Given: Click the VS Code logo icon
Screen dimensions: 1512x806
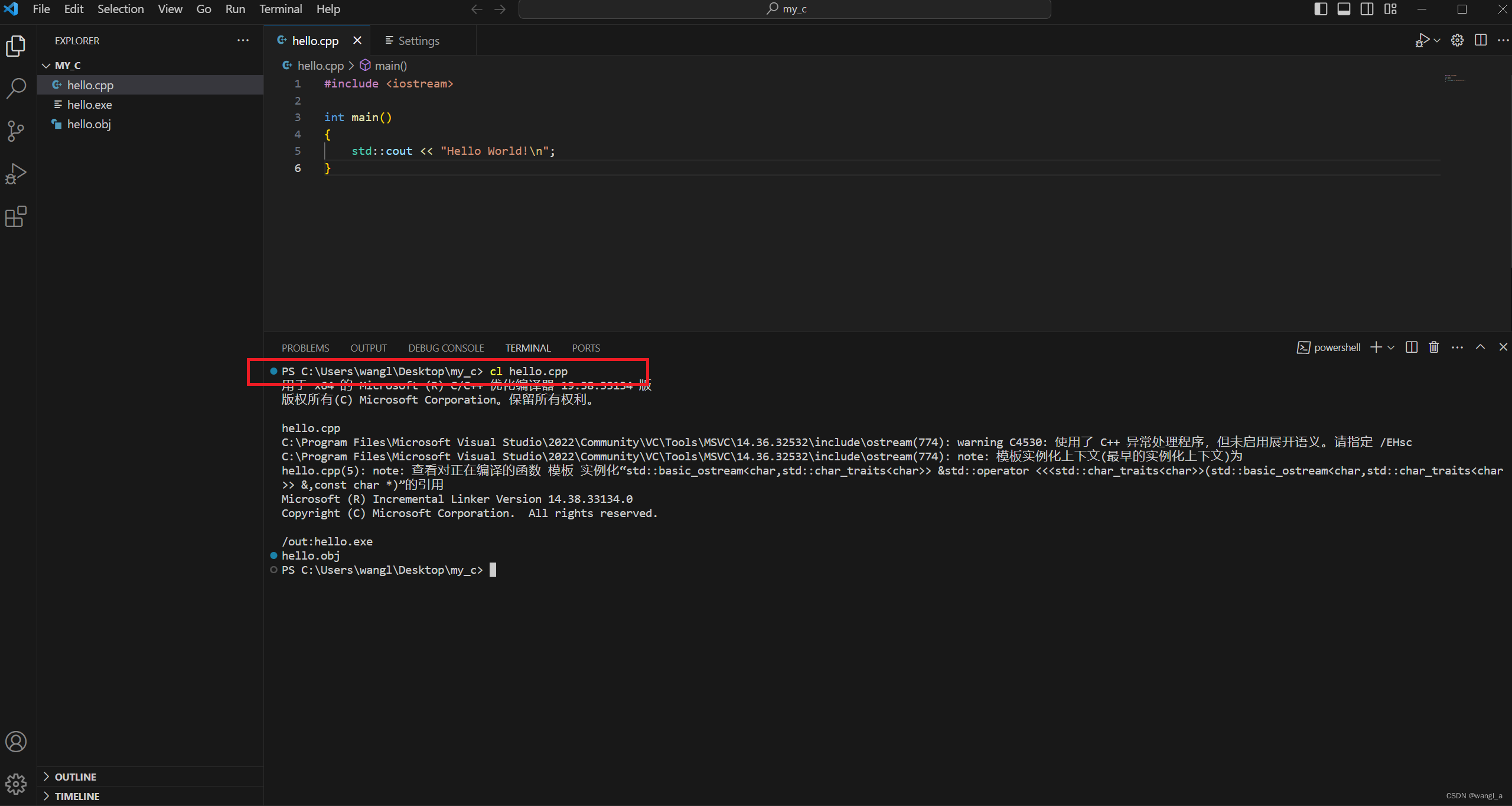Looking at the screenshot, I should 11,9.
